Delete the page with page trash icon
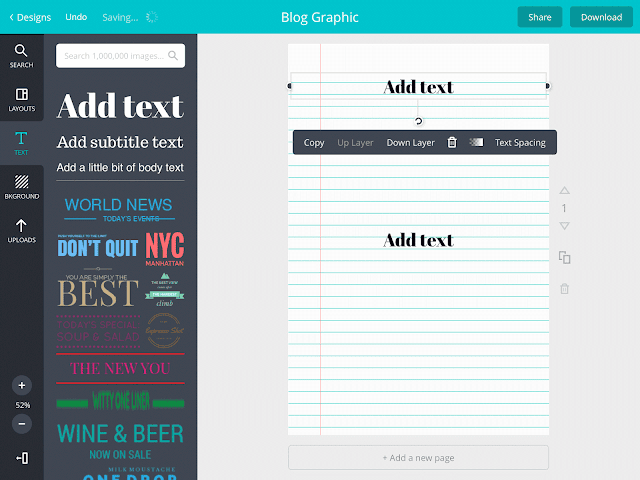Viewport: 640px width, 480px height. (x=564, y=289)
